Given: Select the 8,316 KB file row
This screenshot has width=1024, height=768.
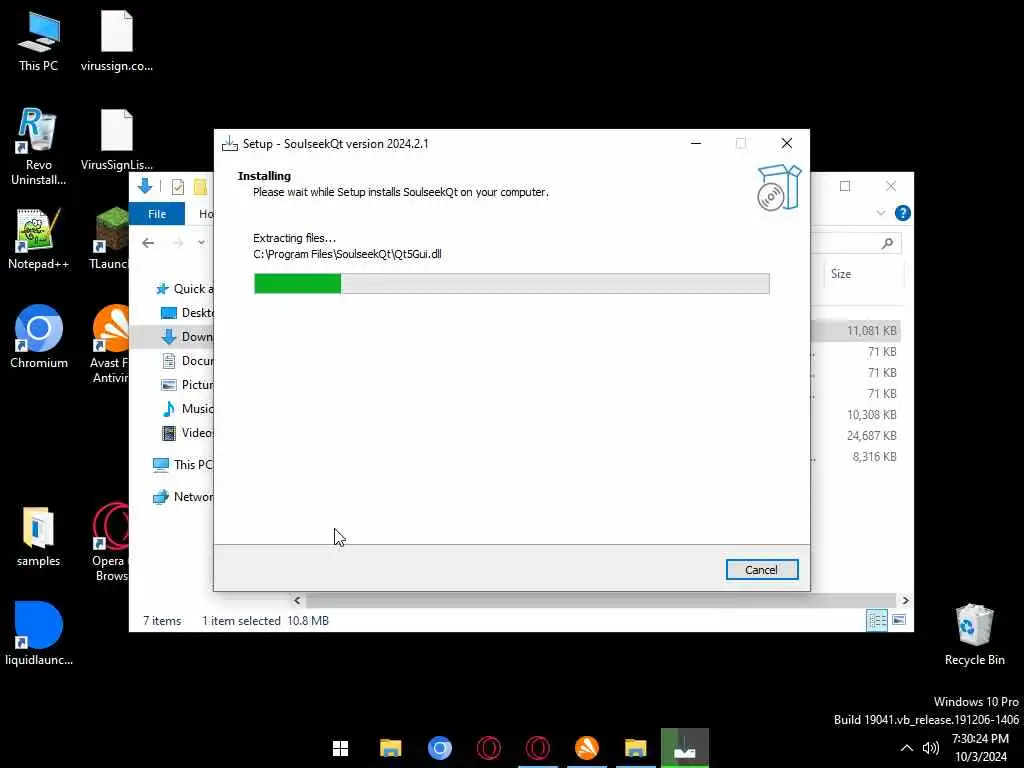Looking at the screenshot, I should 856,456.
